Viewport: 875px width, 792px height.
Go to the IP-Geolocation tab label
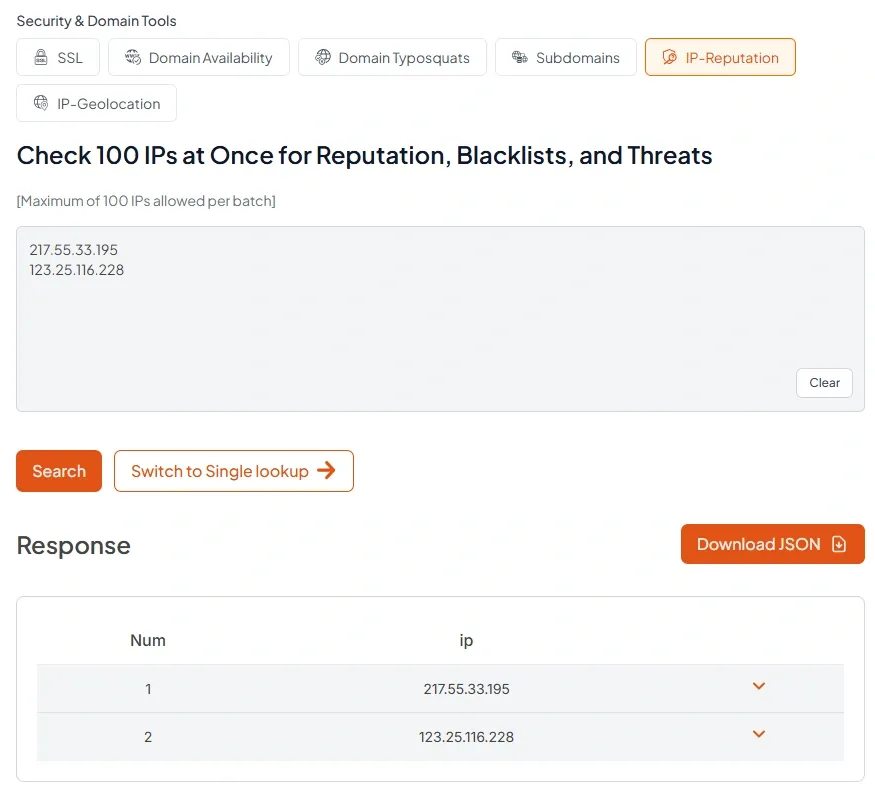109,104
